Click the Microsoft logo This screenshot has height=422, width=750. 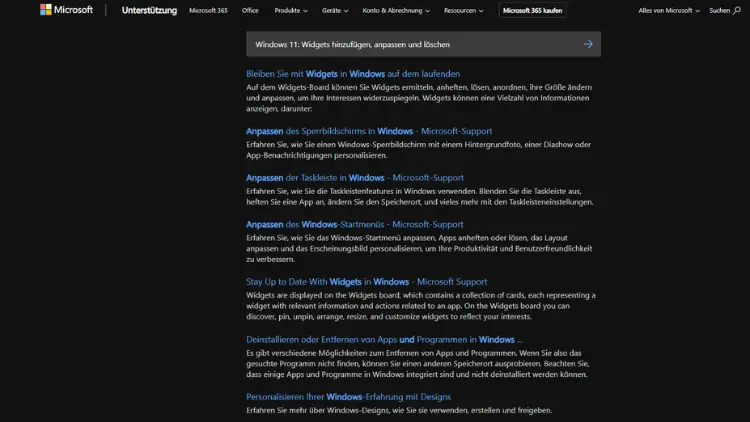click(66, 10)
